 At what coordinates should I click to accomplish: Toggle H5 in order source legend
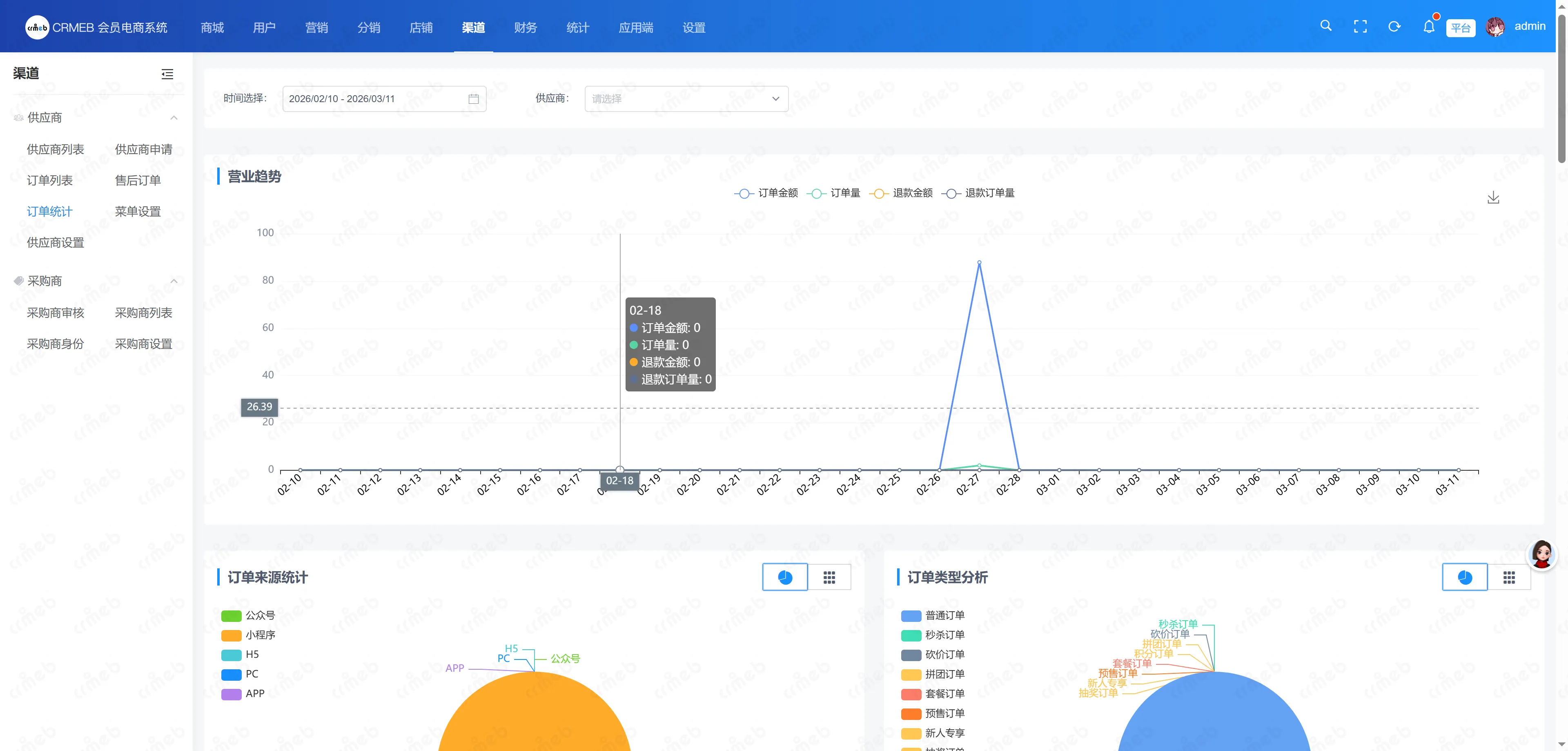[x=241, y=655]
